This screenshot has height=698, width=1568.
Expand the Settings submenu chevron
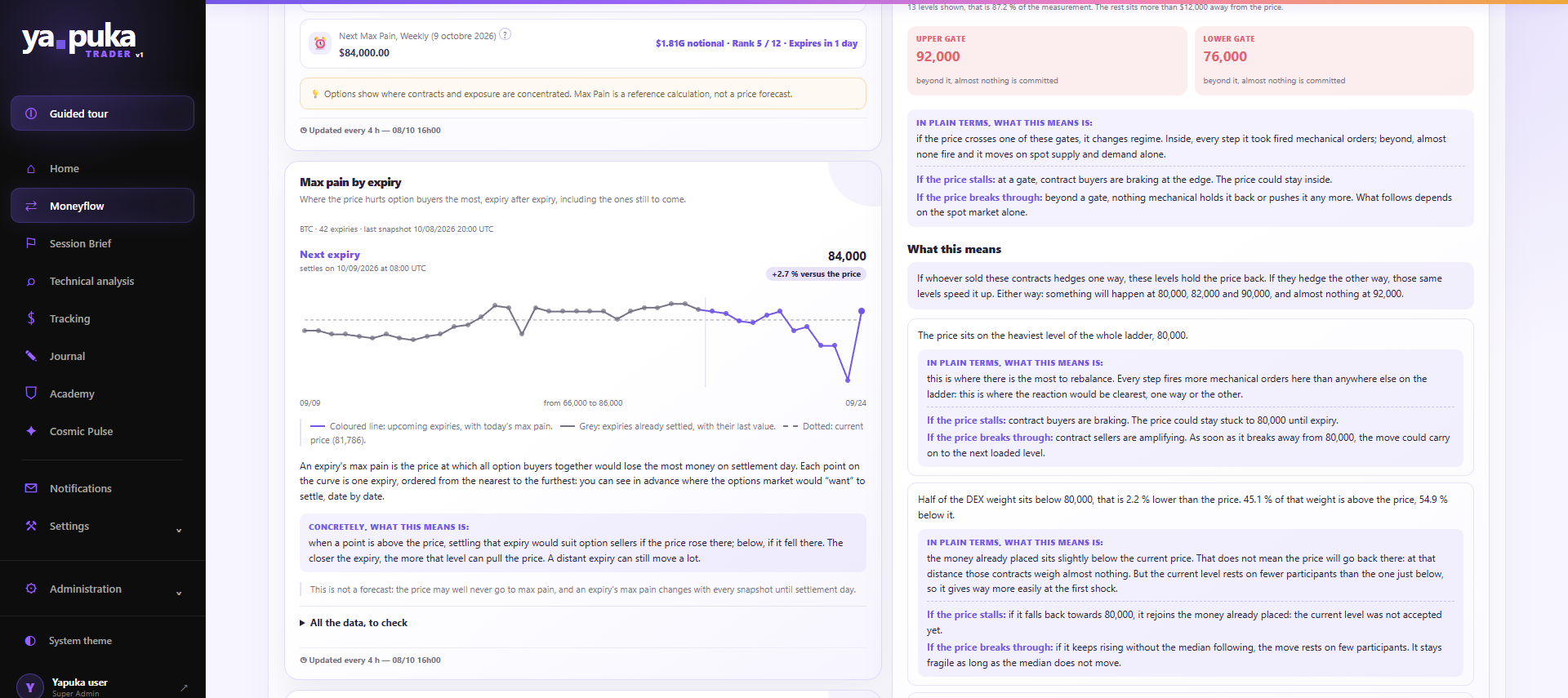click(179, 531)
